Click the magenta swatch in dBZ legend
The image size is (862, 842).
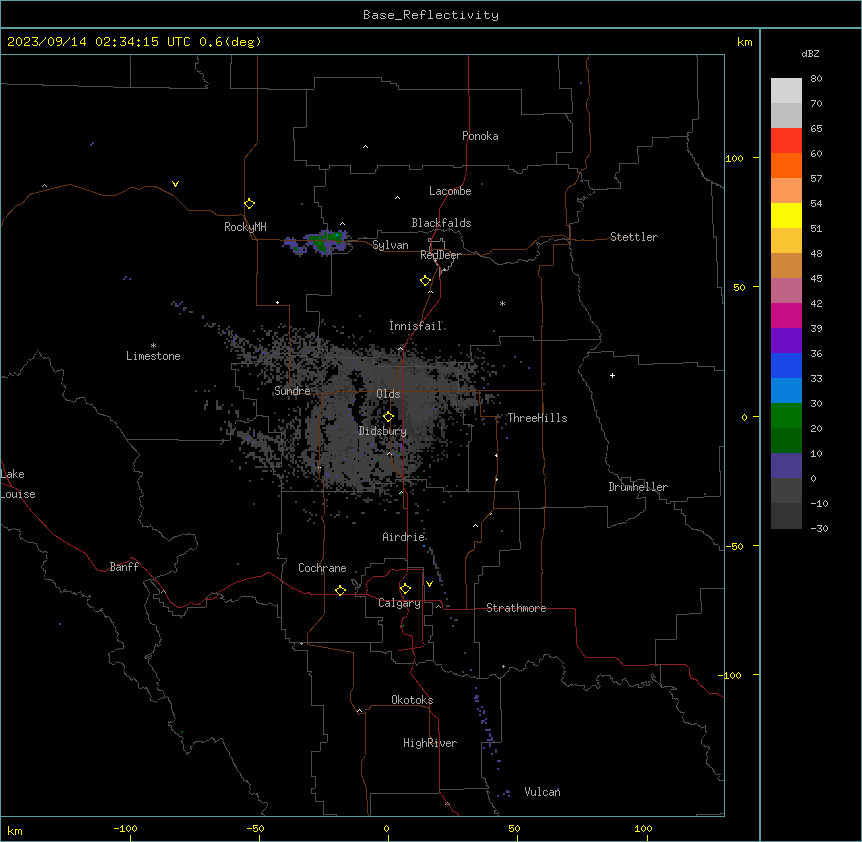(786, 315)
